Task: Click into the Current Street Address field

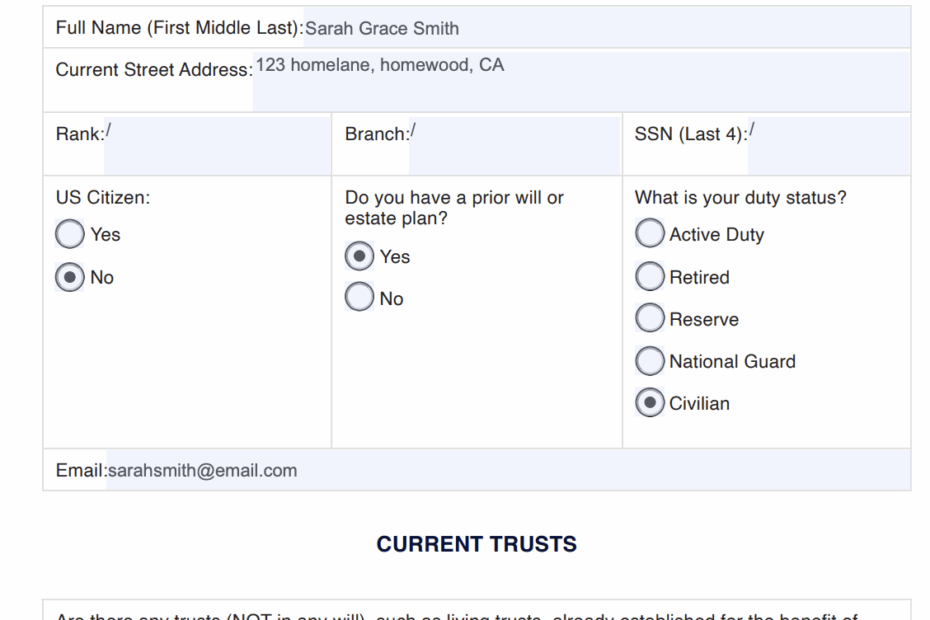Action: [x=581, y=82]
